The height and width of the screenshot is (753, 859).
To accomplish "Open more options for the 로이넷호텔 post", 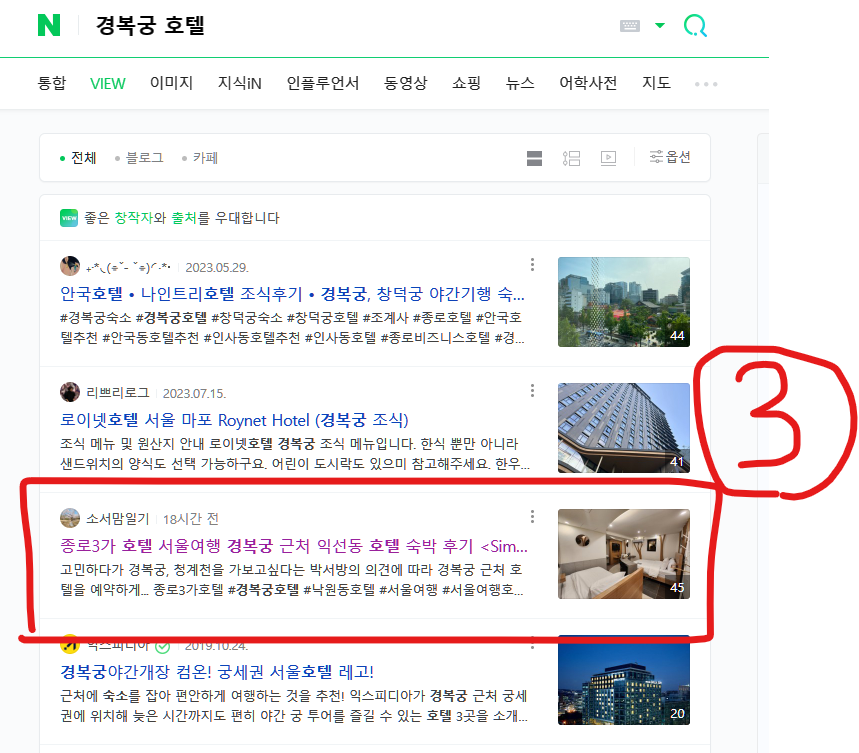I will [532, 390].
